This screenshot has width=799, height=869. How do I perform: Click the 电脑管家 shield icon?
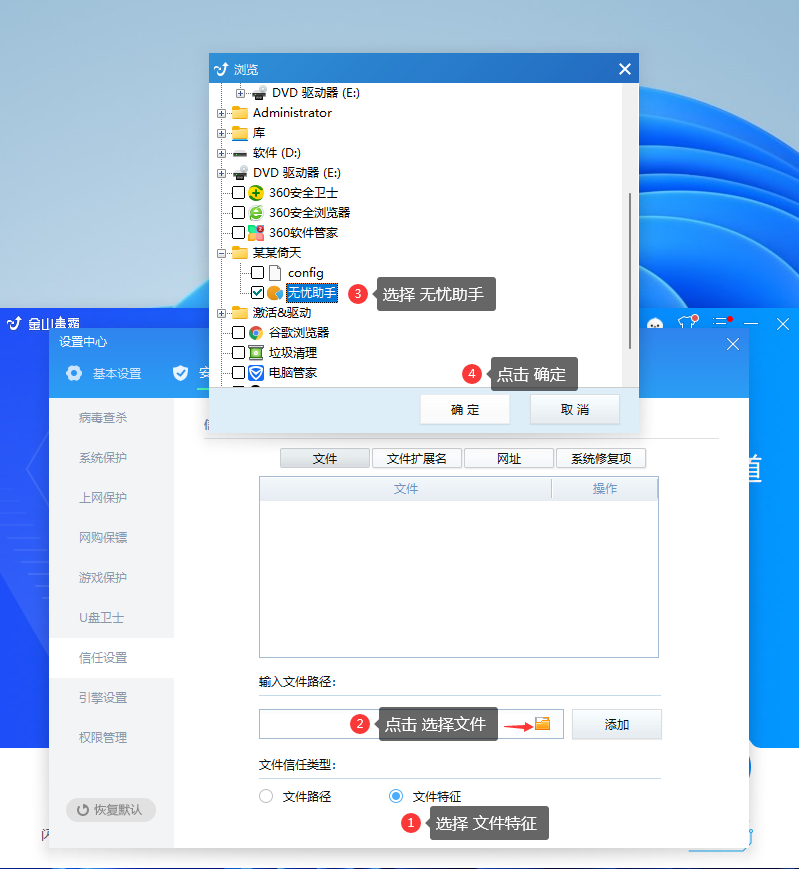coord(255,372)
